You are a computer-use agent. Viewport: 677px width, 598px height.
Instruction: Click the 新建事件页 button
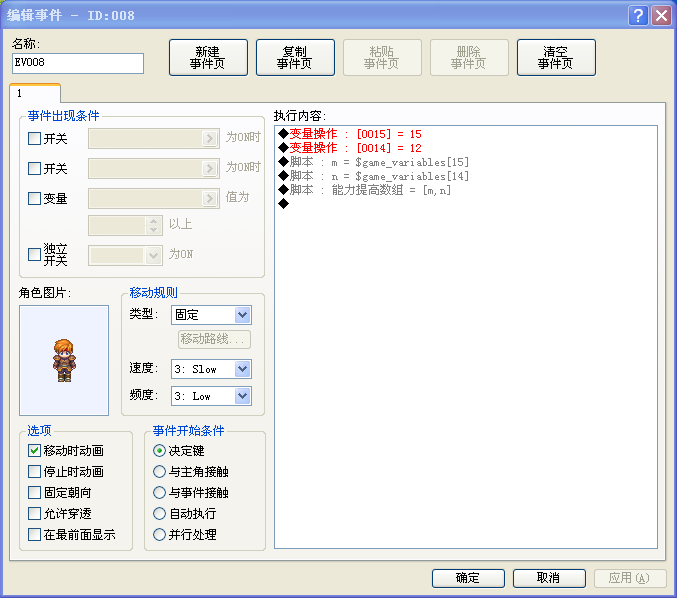(x=208, y=57)
